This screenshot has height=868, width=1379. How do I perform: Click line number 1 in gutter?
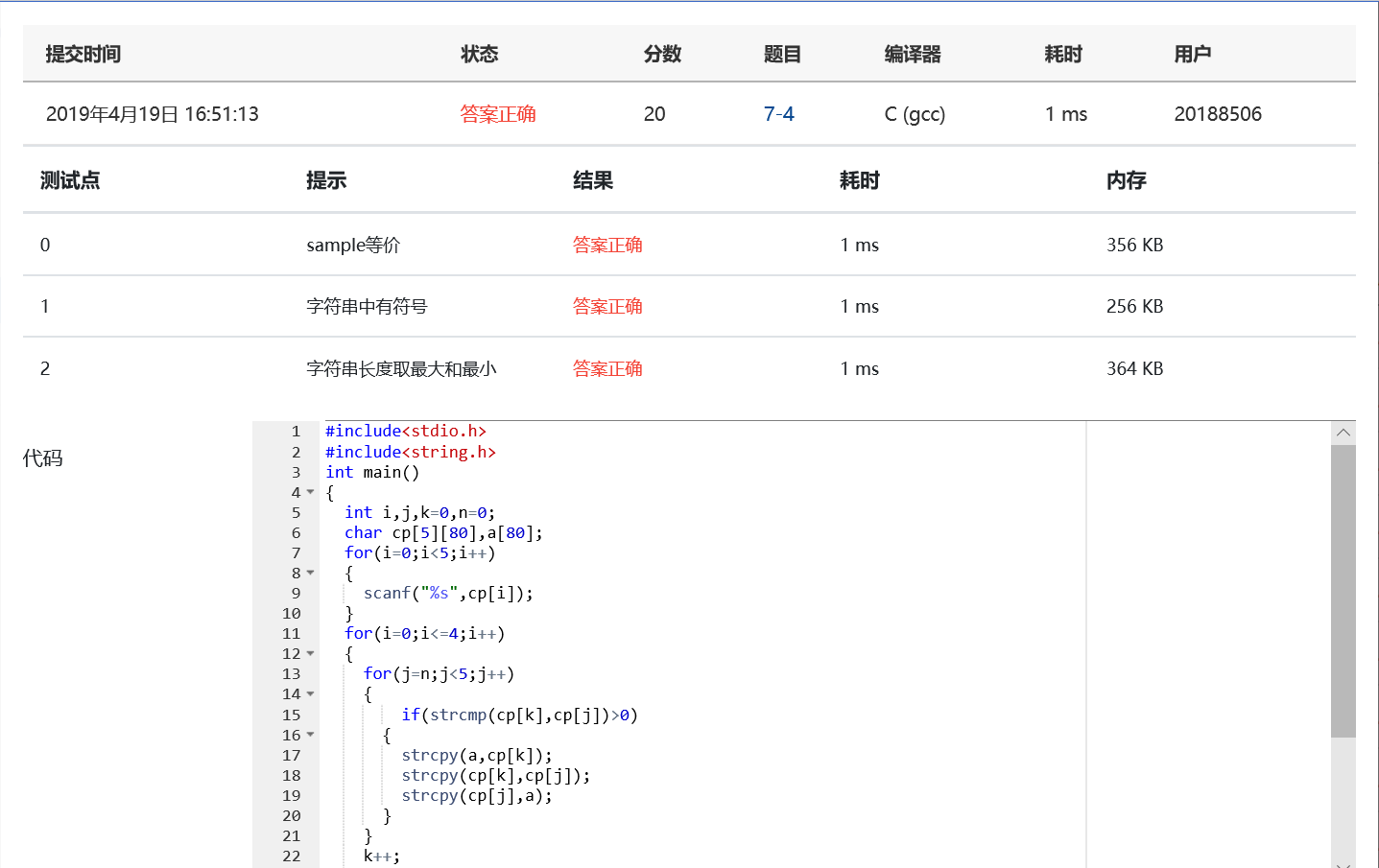tap(296, 432)
